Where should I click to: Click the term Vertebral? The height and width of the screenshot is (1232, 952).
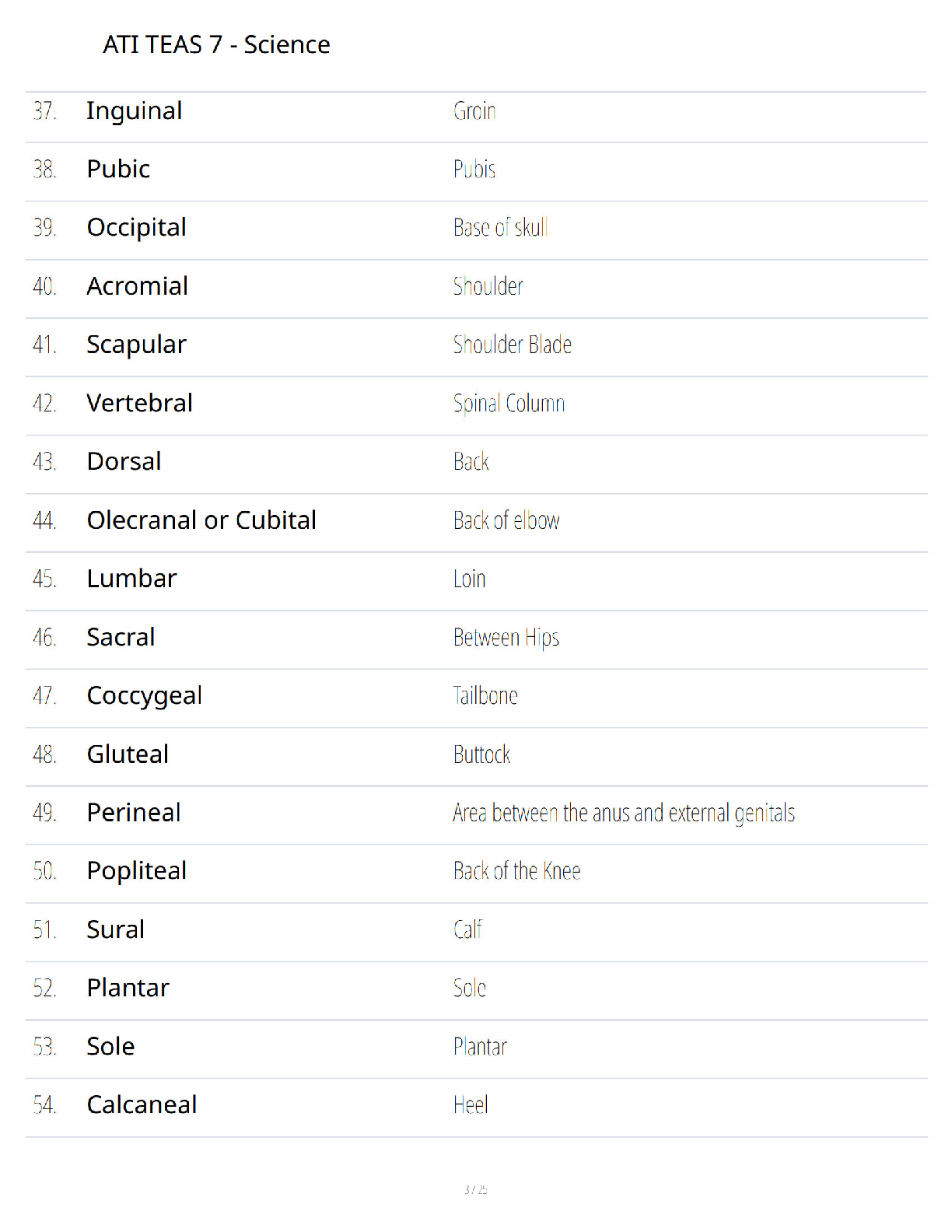click(140, 403)
